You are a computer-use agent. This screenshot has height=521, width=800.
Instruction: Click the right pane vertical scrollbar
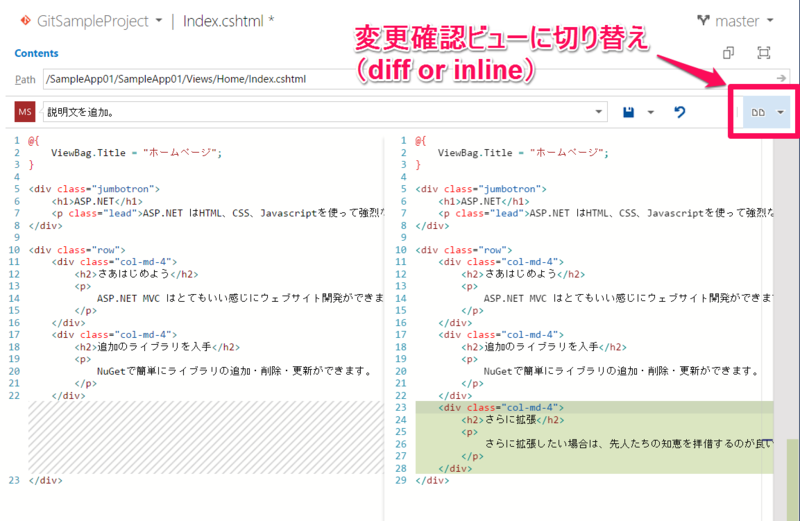tap(786, 327)
